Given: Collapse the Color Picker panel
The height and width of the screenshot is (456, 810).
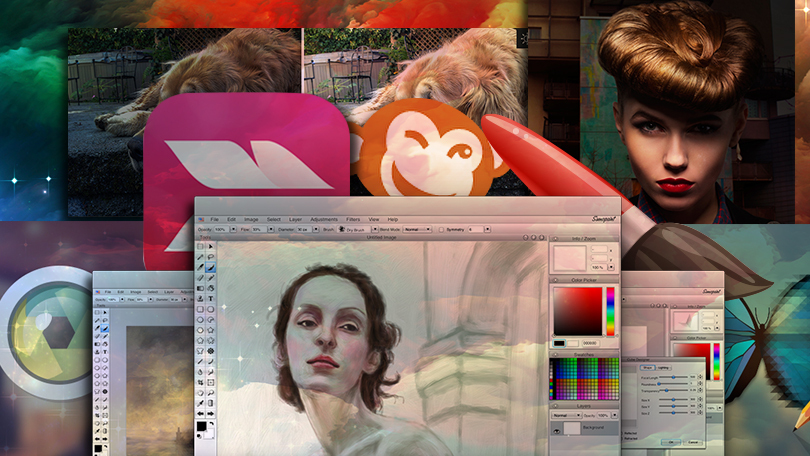Looking at the screenshot, I should click(556, 279).
